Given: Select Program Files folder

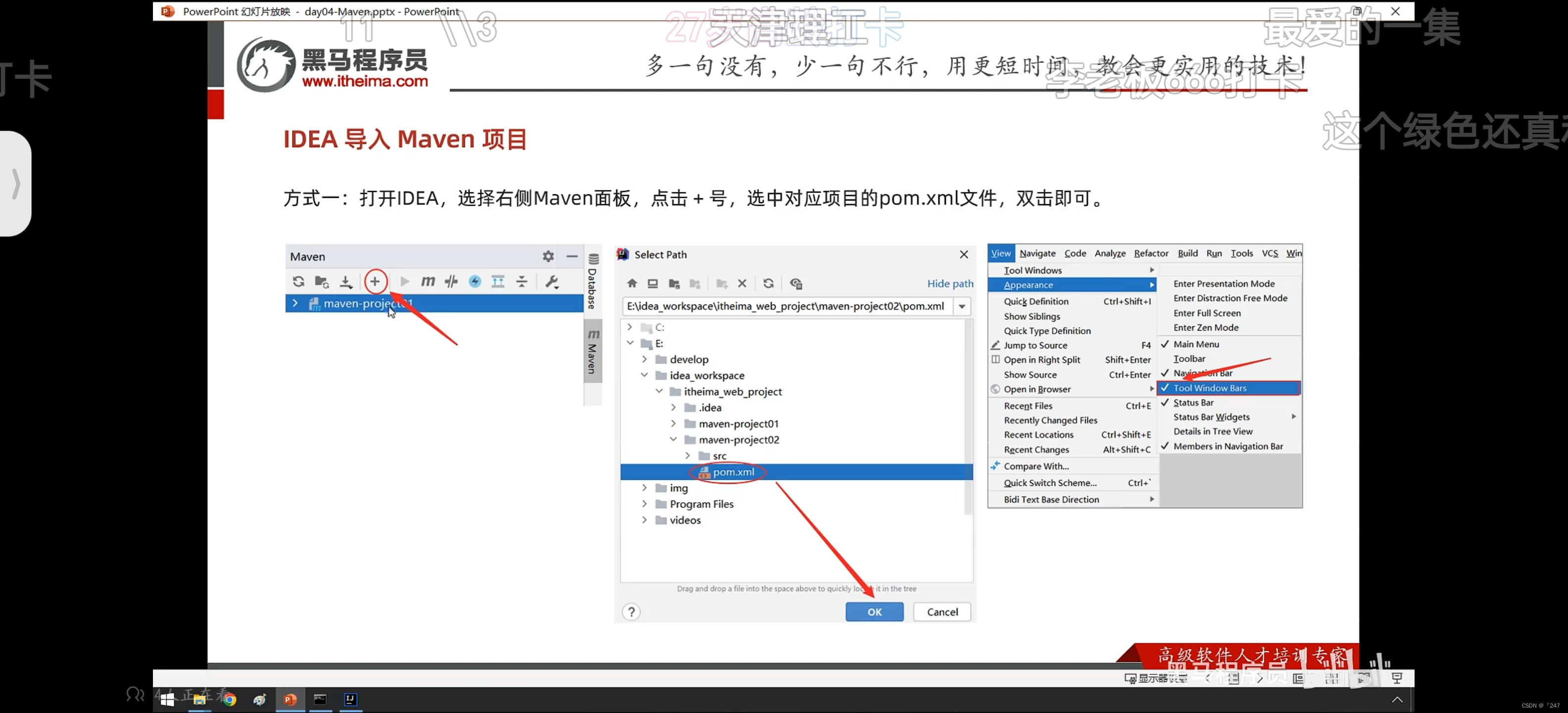Looking at the screenshot, I should click(701, 504).
